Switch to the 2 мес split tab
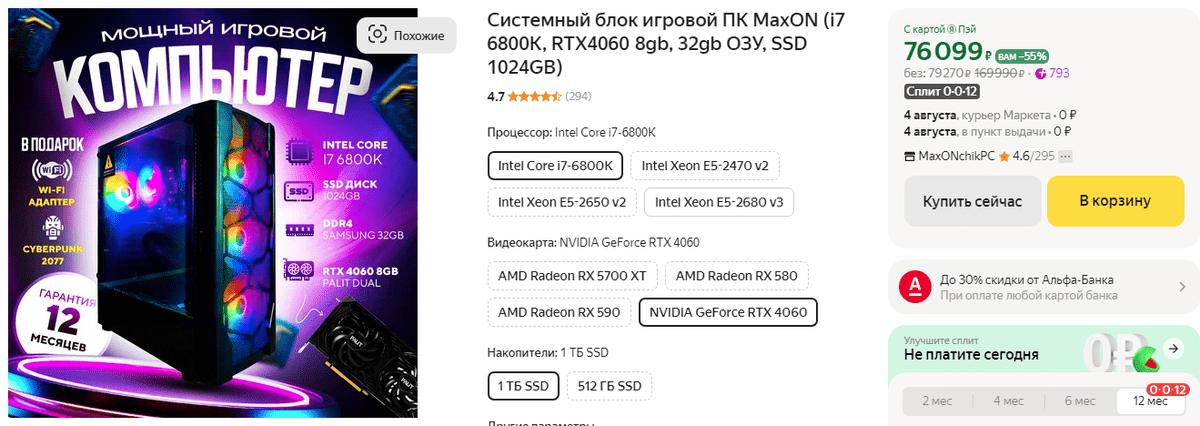Screen dimensions: 1200x426 (x=938, y=401)
